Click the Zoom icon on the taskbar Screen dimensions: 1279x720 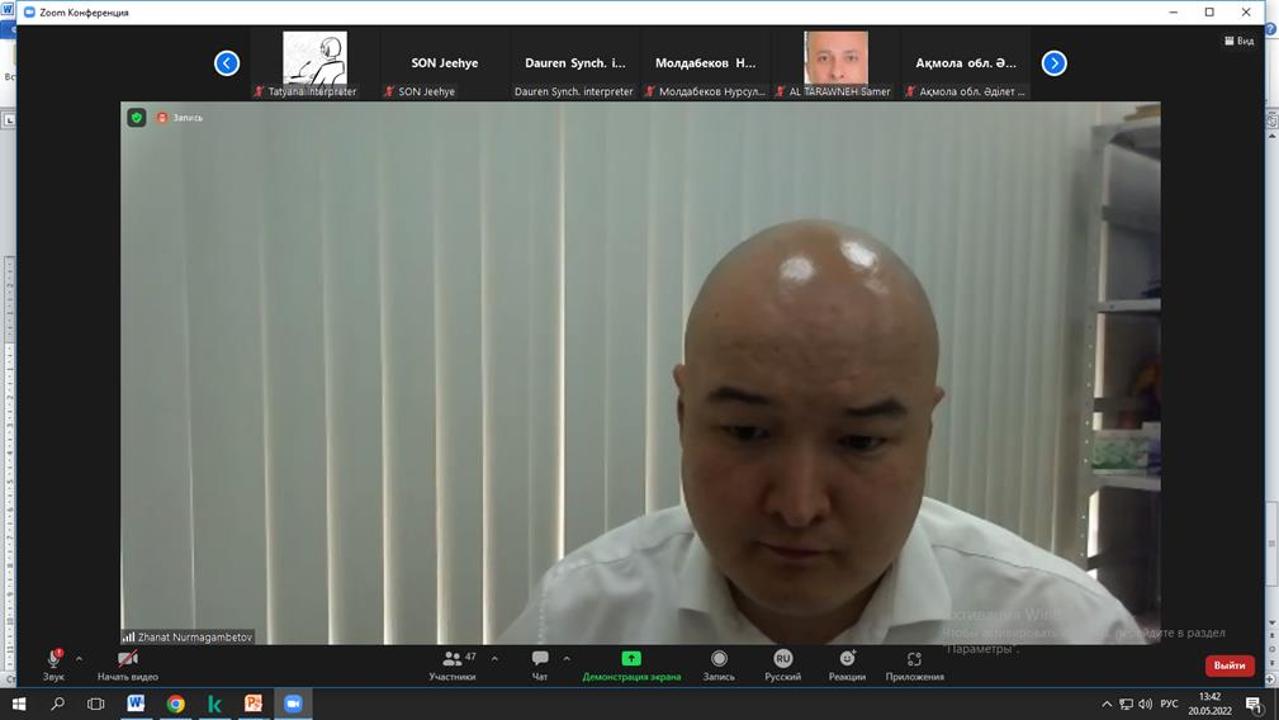[x=293, y=704]
